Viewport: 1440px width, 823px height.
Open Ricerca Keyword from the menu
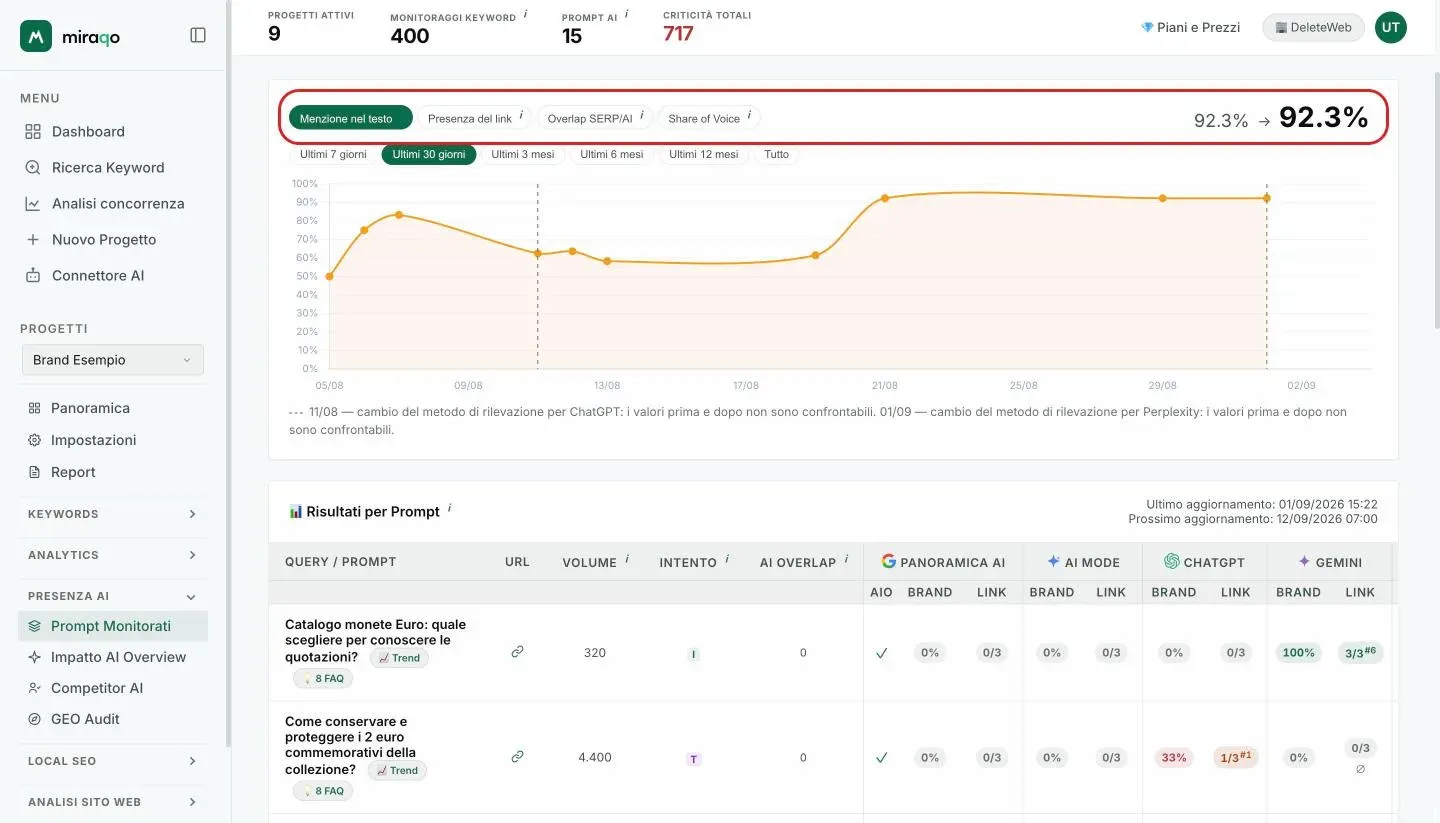click(x=108, y=168)
